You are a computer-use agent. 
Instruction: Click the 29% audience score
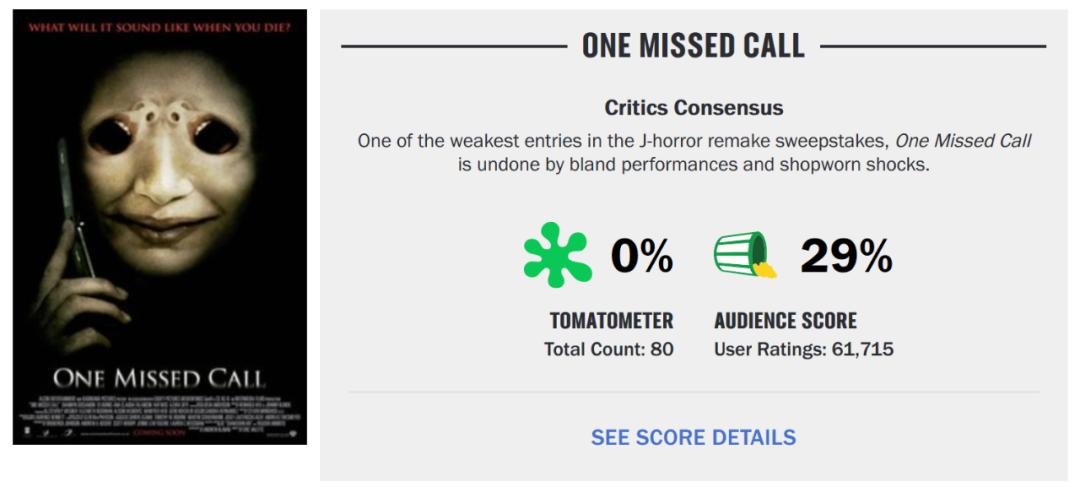point(845,257)
